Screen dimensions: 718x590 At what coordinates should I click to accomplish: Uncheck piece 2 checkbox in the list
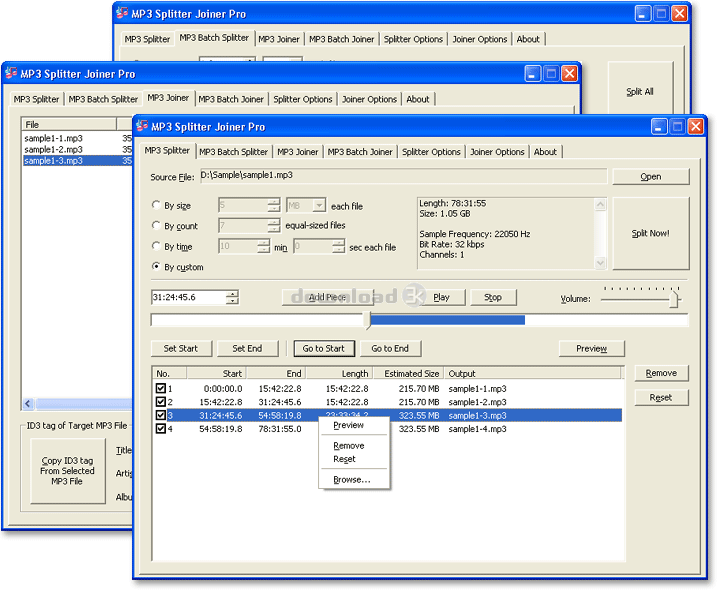pyautogui.click(x=160, y=402)
